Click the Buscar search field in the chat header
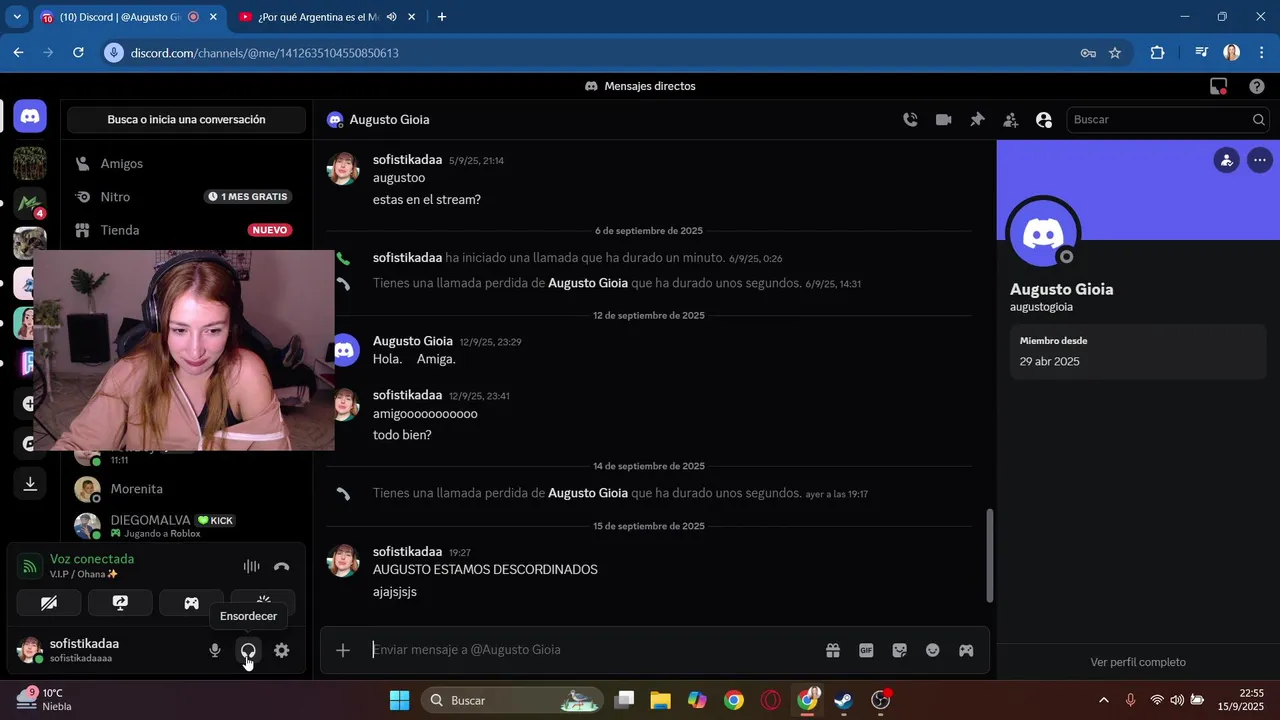 pyautogui.click(x=1168, y=120)
